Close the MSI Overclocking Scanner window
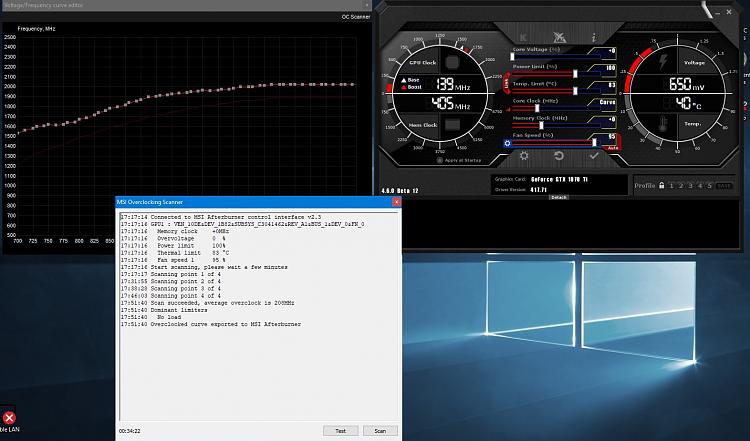Screen dimensions: 750x441 click(396, 202)
